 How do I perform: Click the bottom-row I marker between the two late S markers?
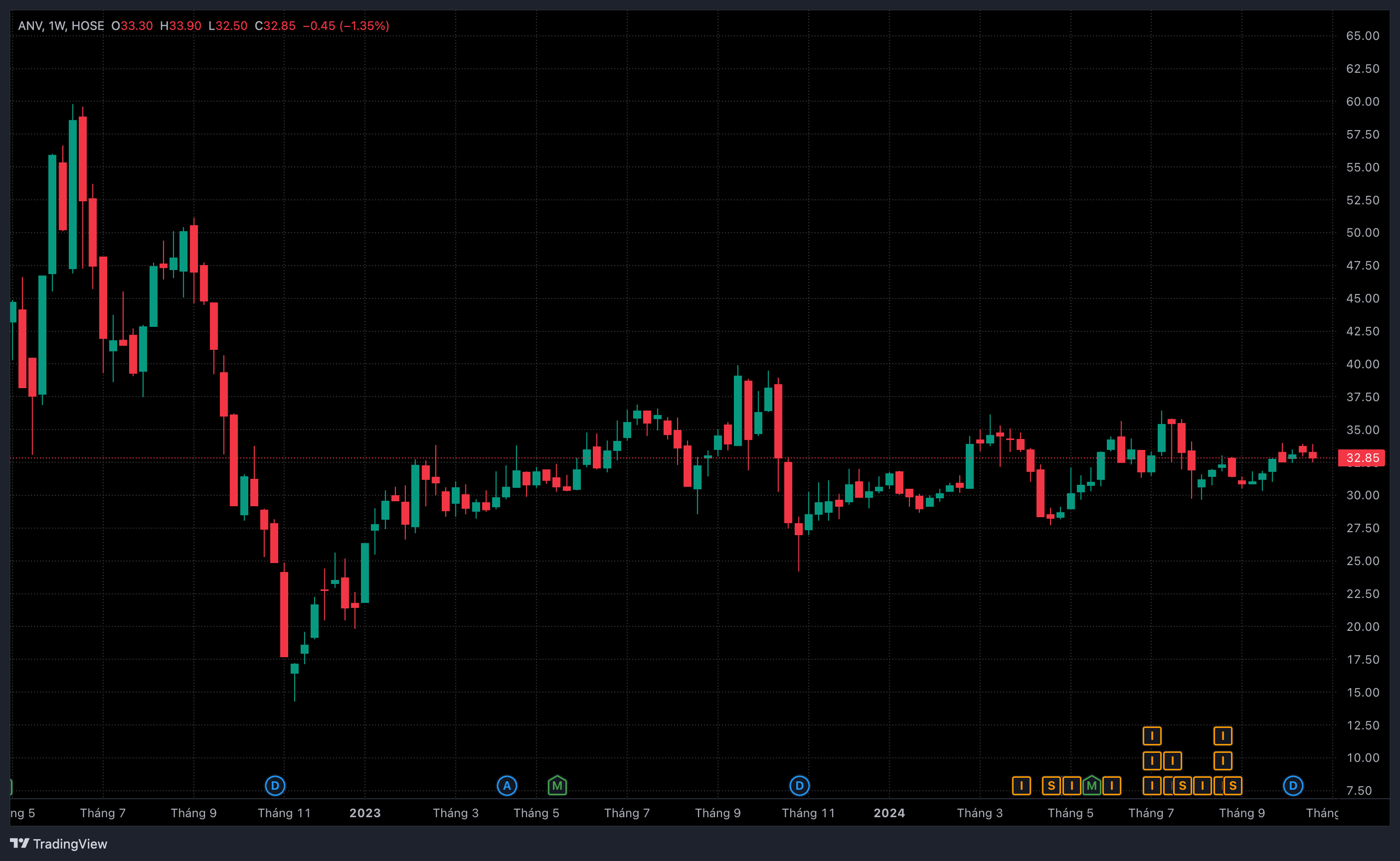pyautogui.click(x=1203, y=786)
